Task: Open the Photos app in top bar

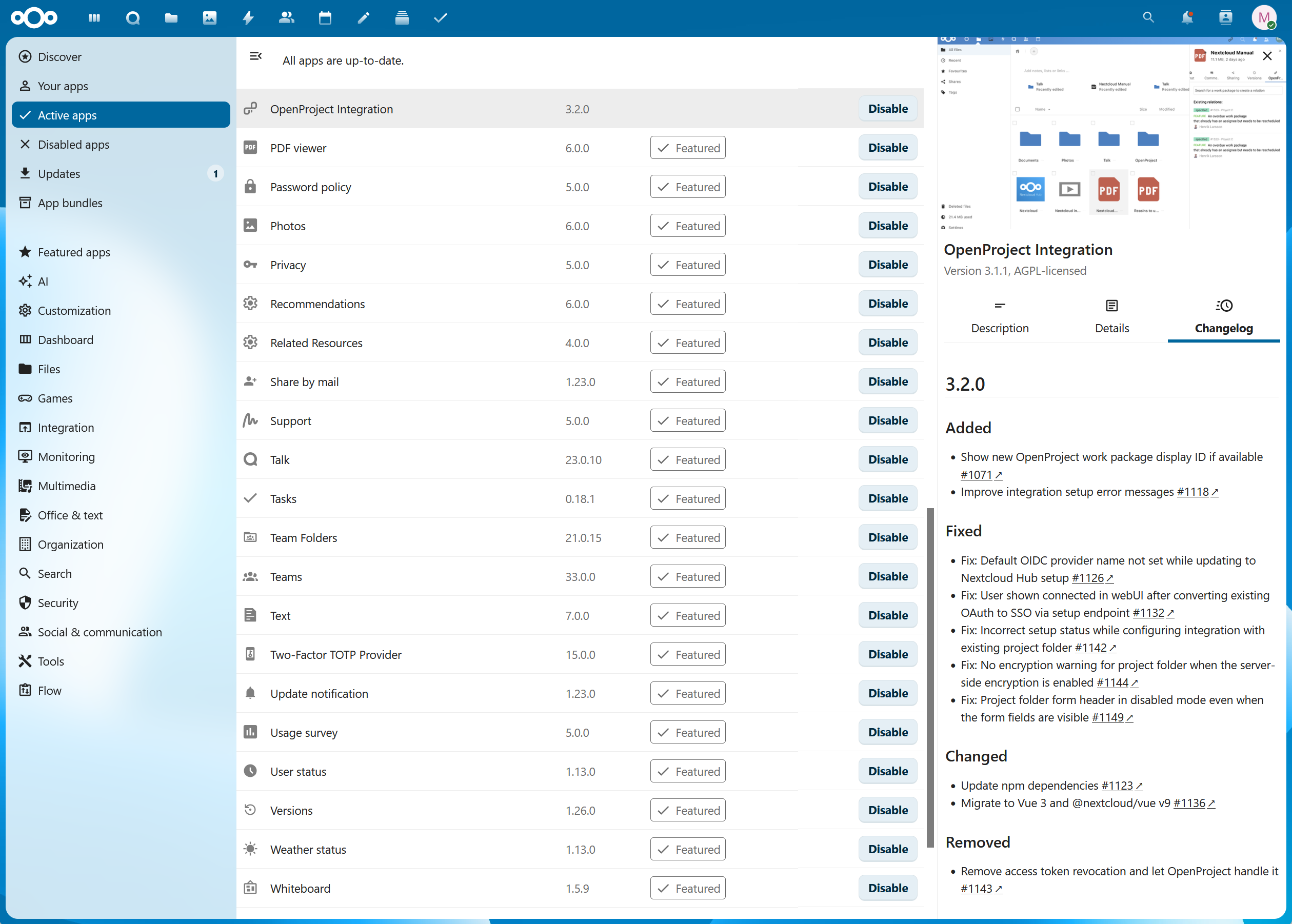Action: [x=209, y=18]
